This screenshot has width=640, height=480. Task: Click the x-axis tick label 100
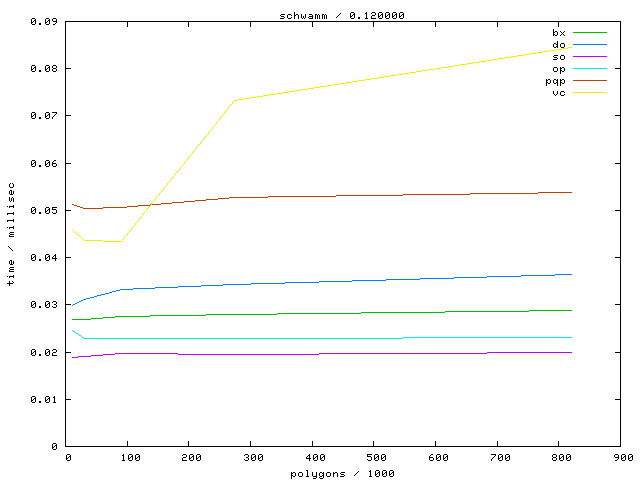(129, 458)
